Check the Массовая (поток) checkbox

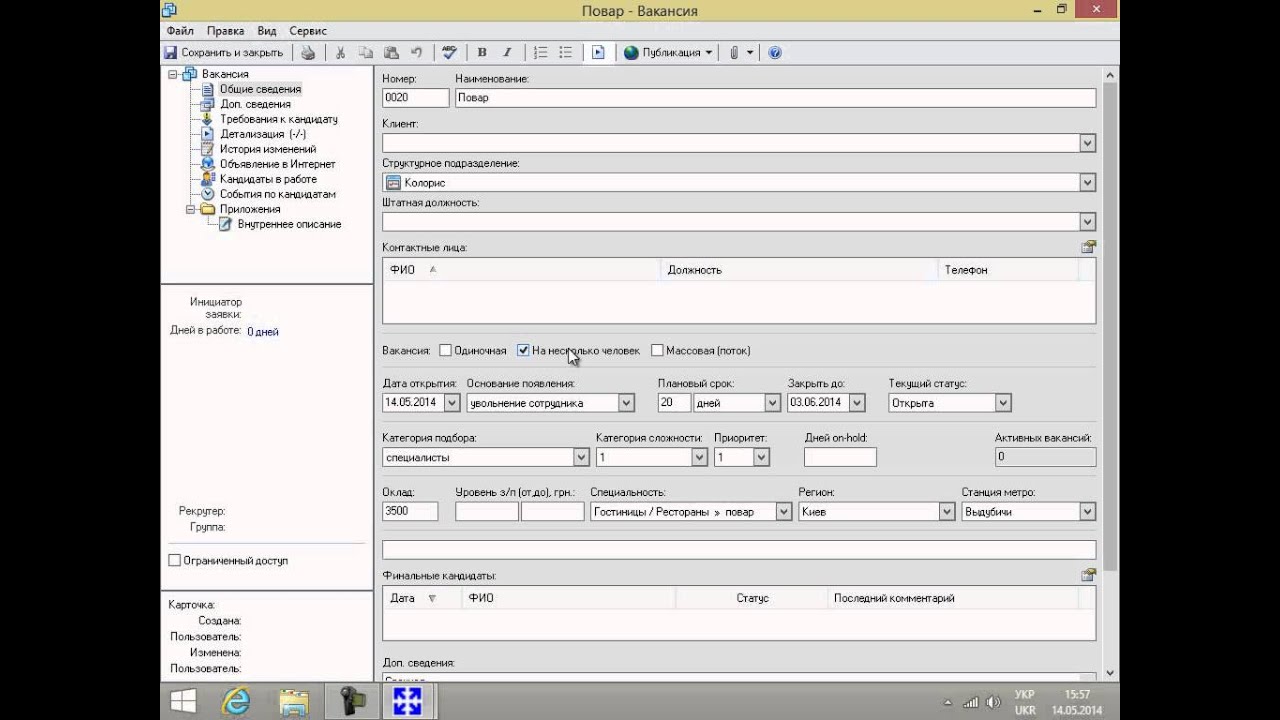[657, 350]
